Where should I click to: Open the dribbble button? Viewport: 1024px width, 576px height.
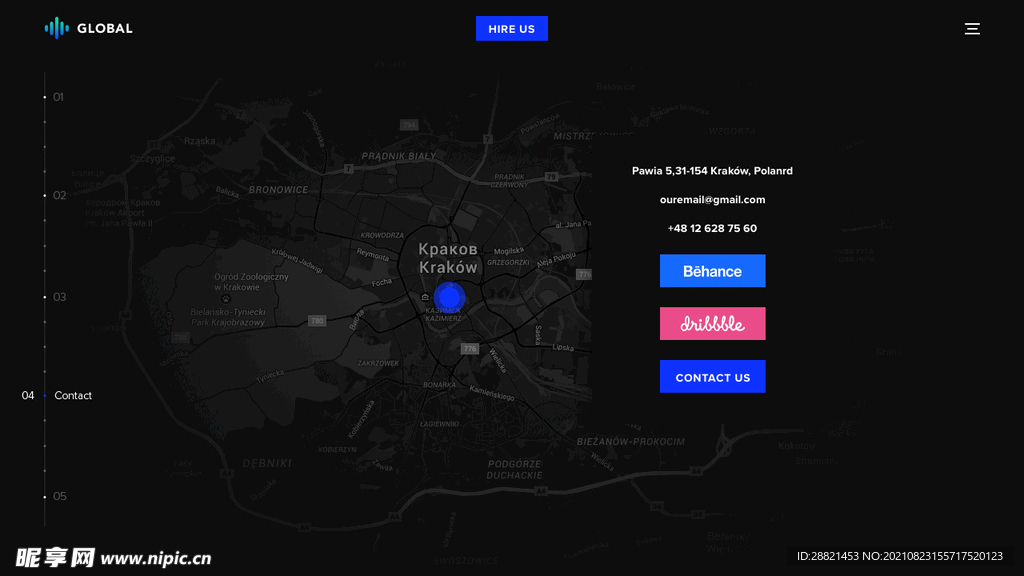point(712,323)
